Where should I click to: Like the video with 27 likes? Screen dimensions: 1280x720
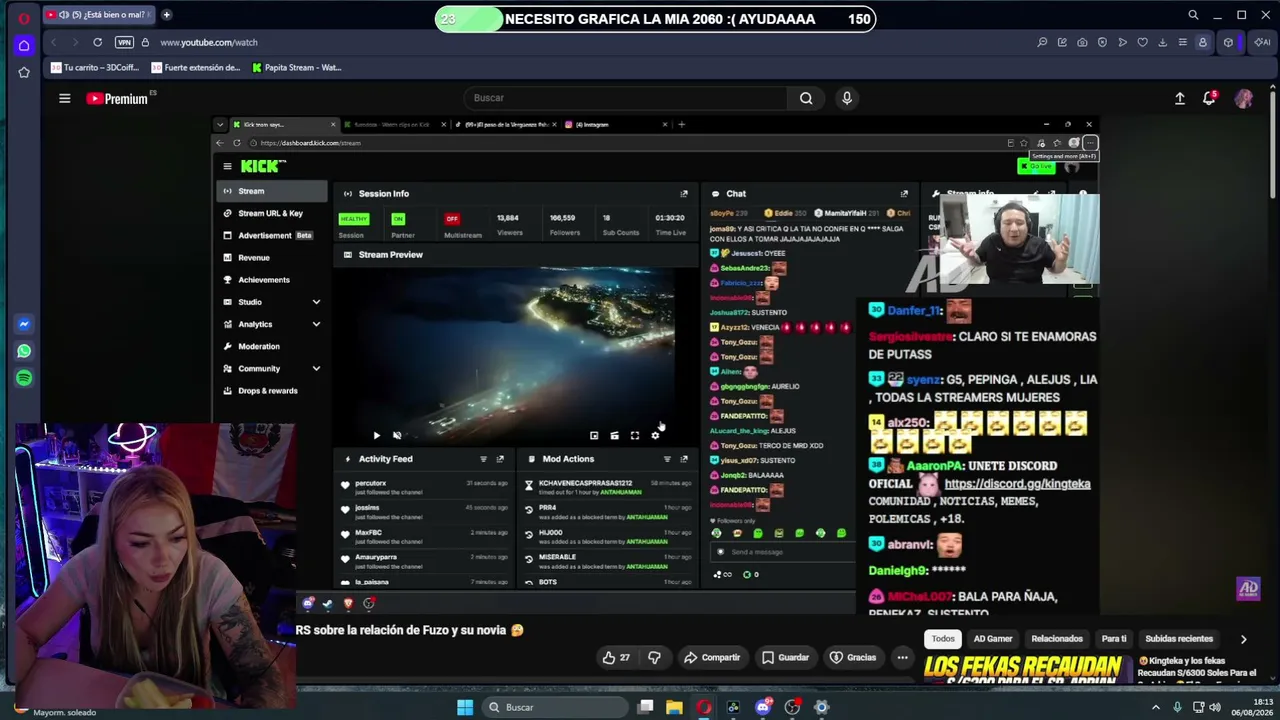[616, 657]
